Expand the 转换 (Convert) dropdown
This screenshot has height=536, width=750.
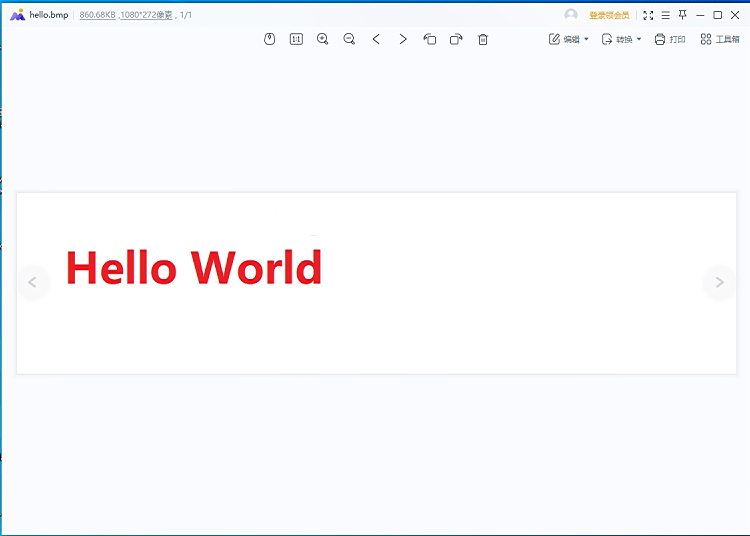point(622,39)
